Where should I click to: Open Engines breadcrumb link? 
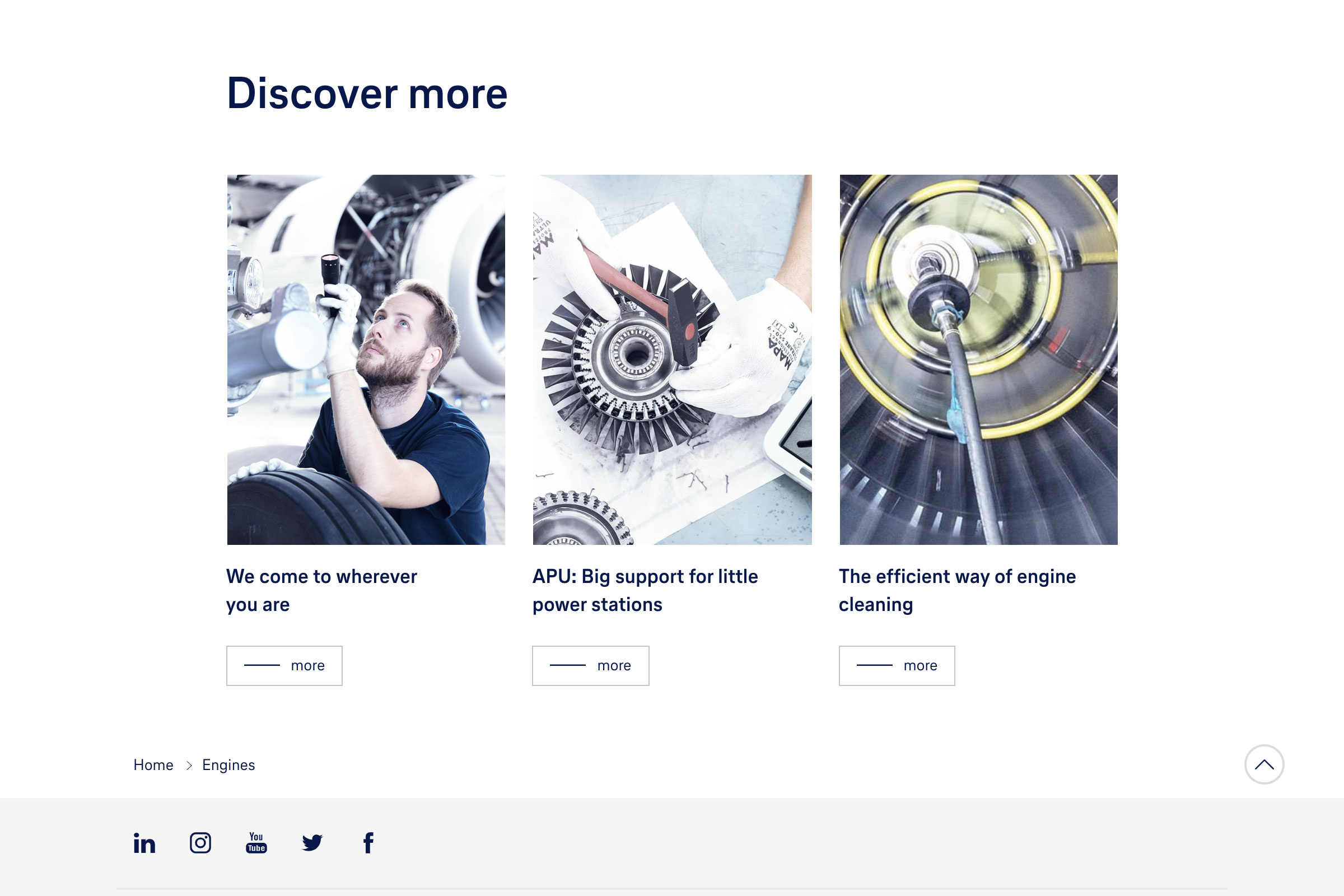228,765
